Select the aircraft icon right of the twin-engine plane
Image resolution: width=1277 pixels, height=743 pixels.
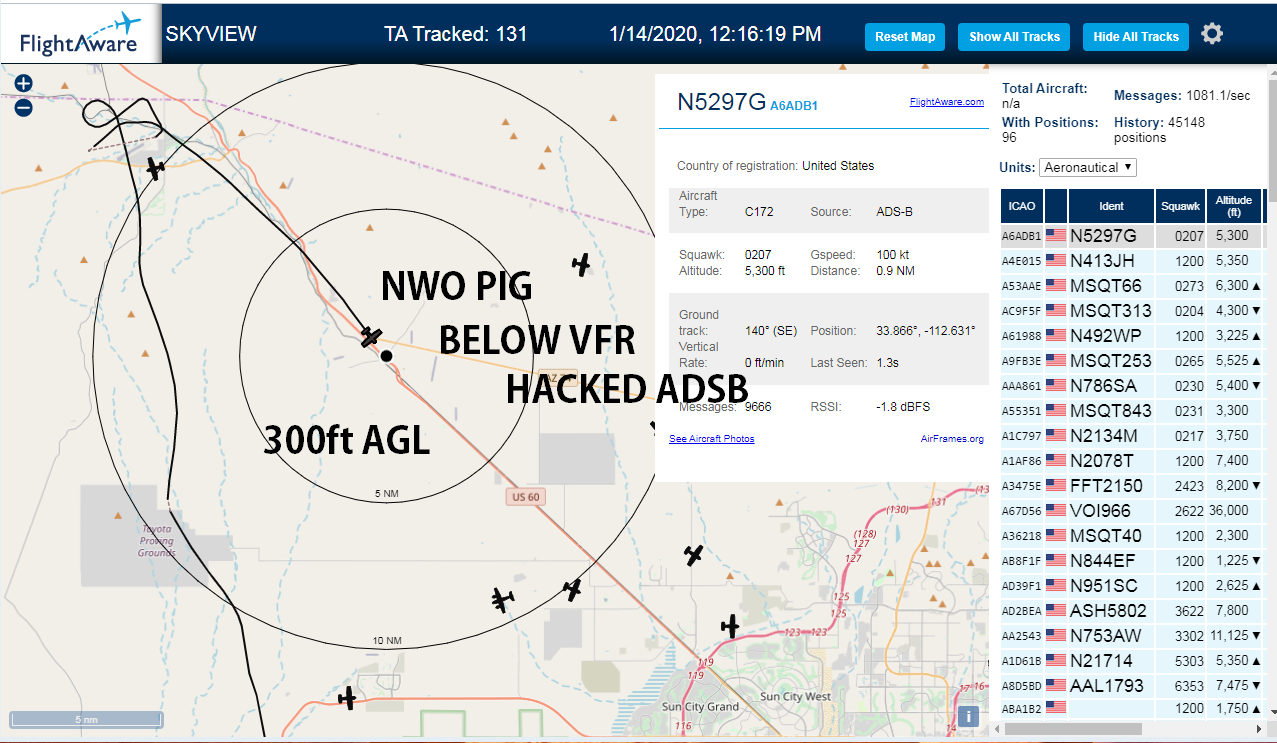(572, 590)
